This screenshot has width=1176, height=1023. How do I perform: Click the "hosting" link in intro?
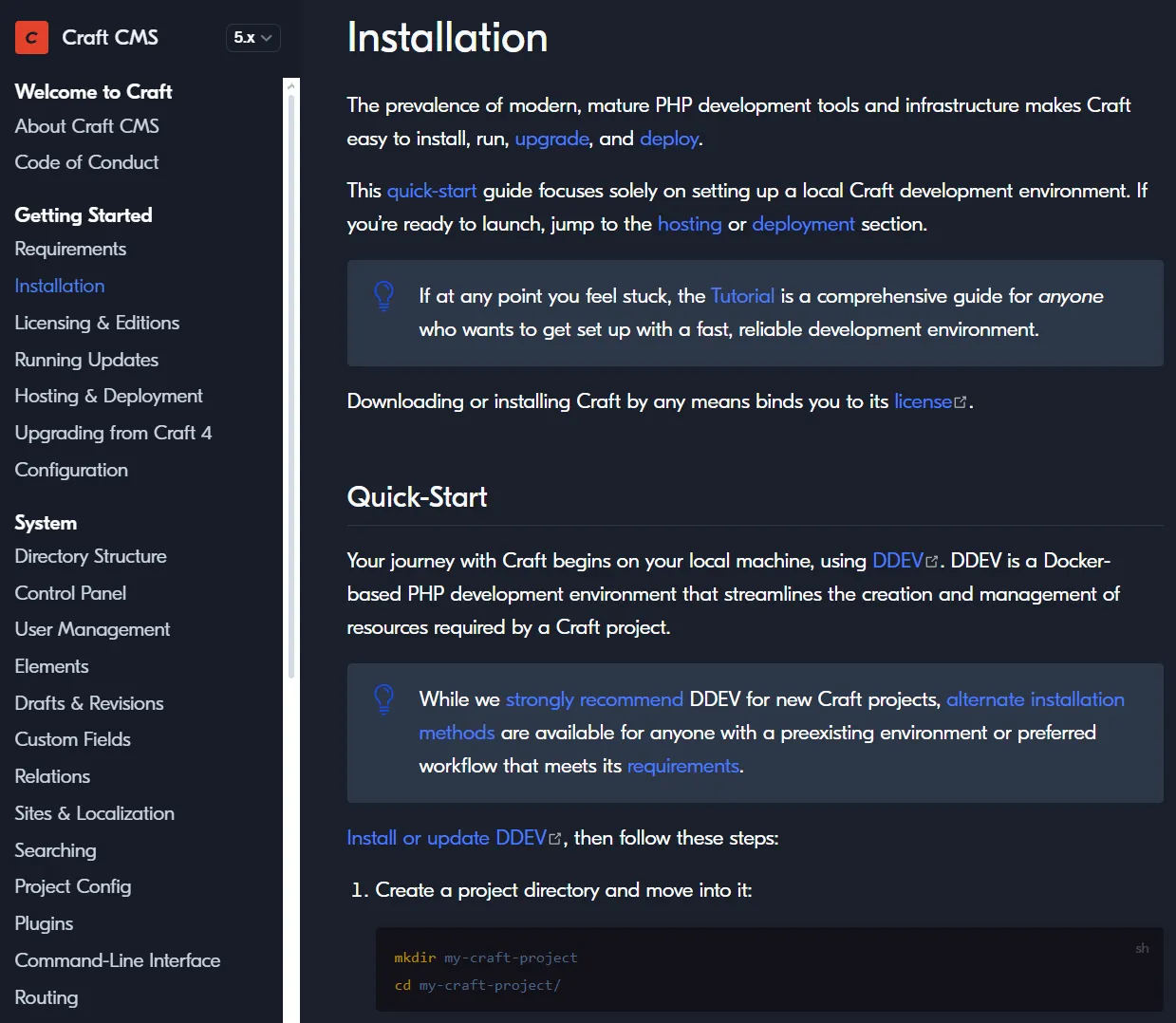click(690, 224)
